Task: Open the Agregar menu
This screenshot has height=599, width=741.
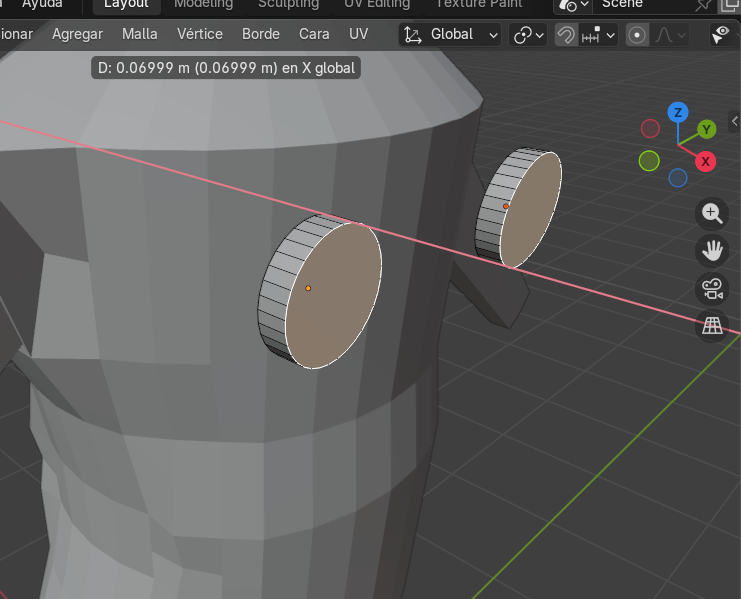Action: click(x=77, y=34)
